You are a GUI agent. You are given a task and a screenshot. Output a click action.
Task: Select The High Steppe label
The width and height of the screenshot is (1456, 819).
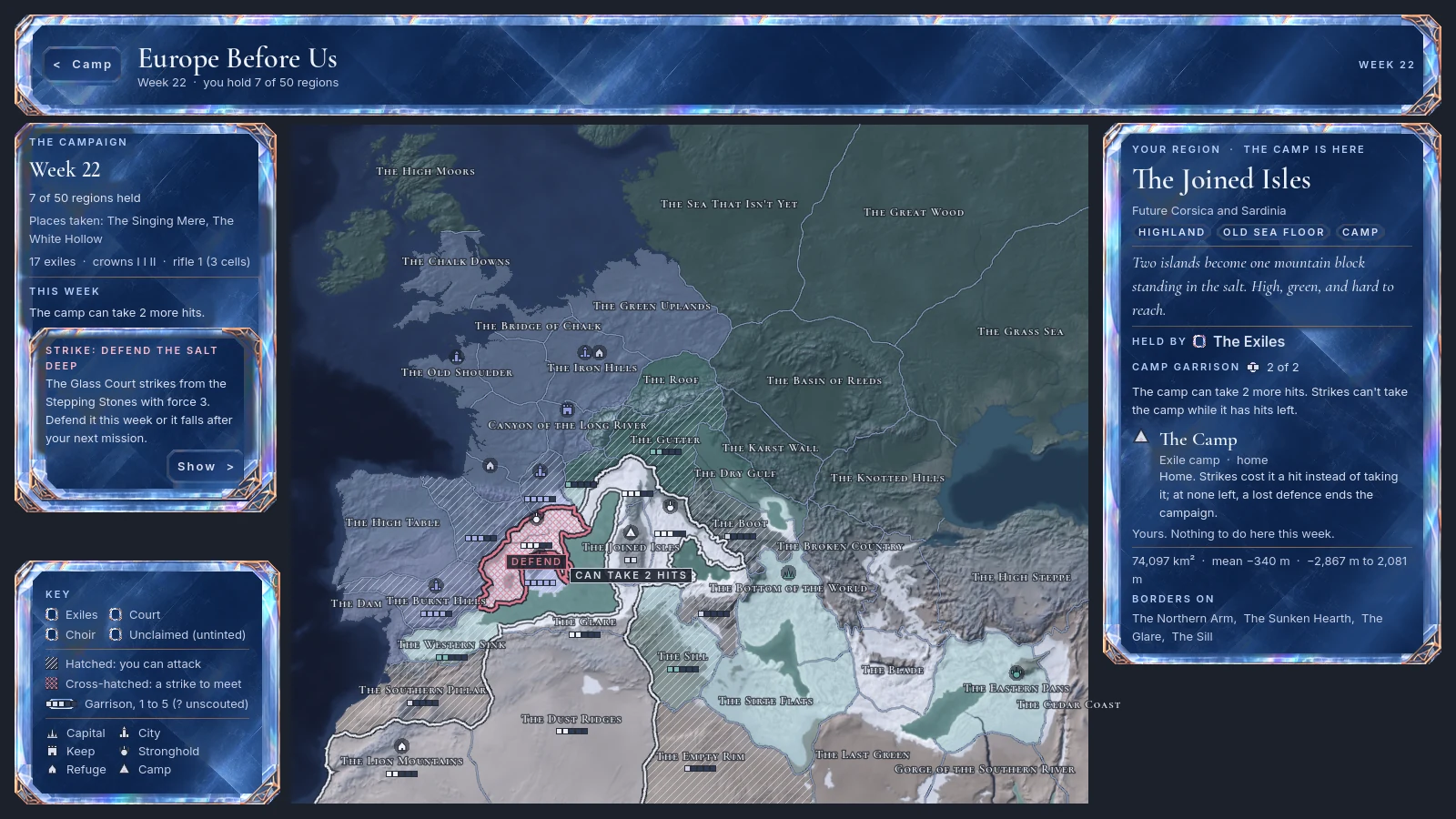pyautogui.click(x=1021, y=577)
